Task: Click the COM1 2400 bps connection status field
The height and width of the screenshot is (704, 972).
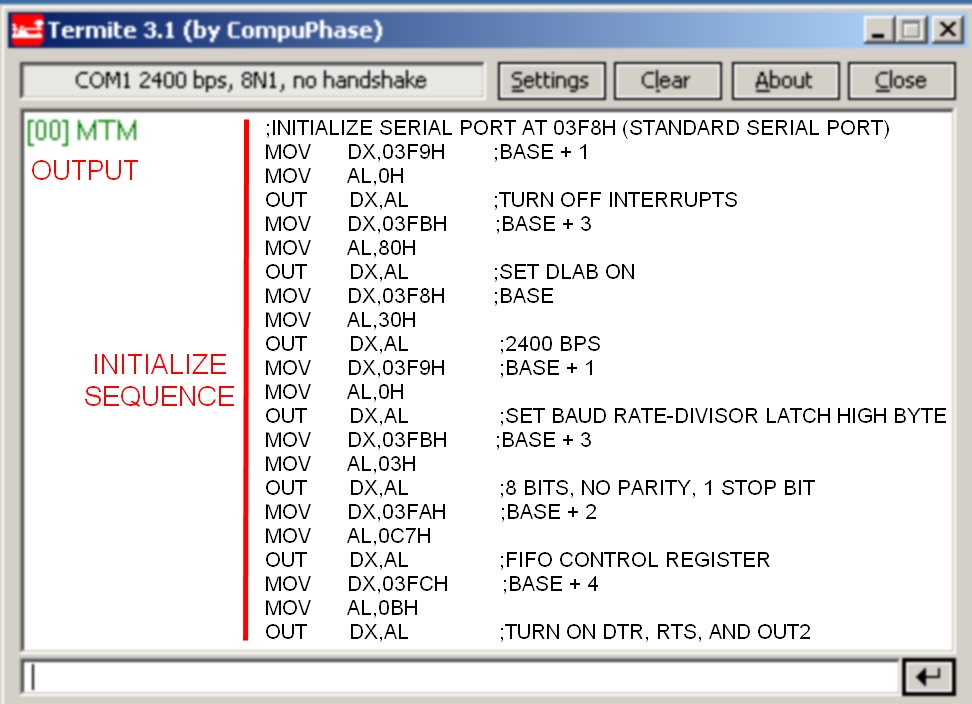Action: [x=251, y=81]
